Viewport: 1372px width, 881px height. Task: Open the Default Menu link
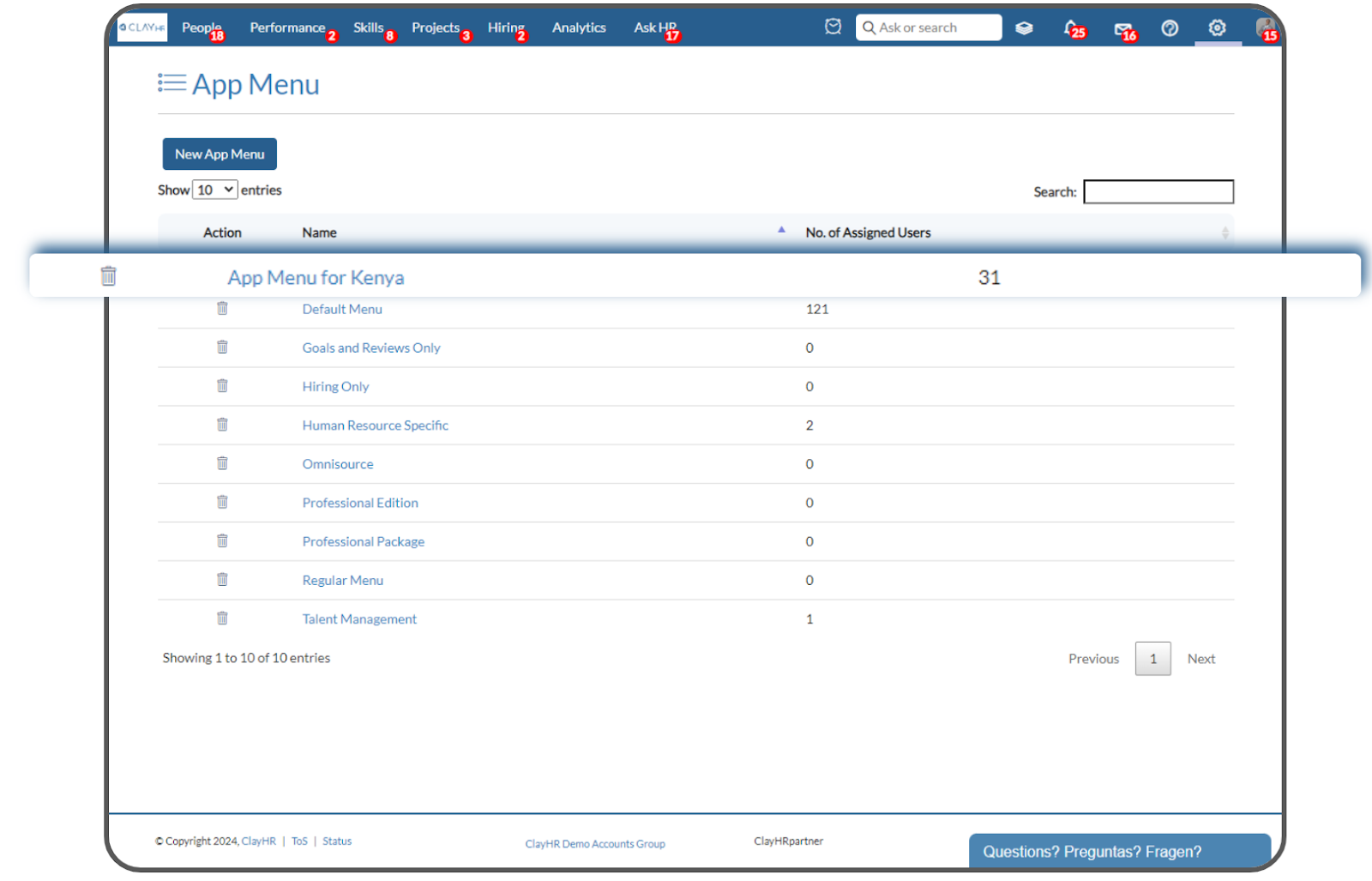(342, 309)
